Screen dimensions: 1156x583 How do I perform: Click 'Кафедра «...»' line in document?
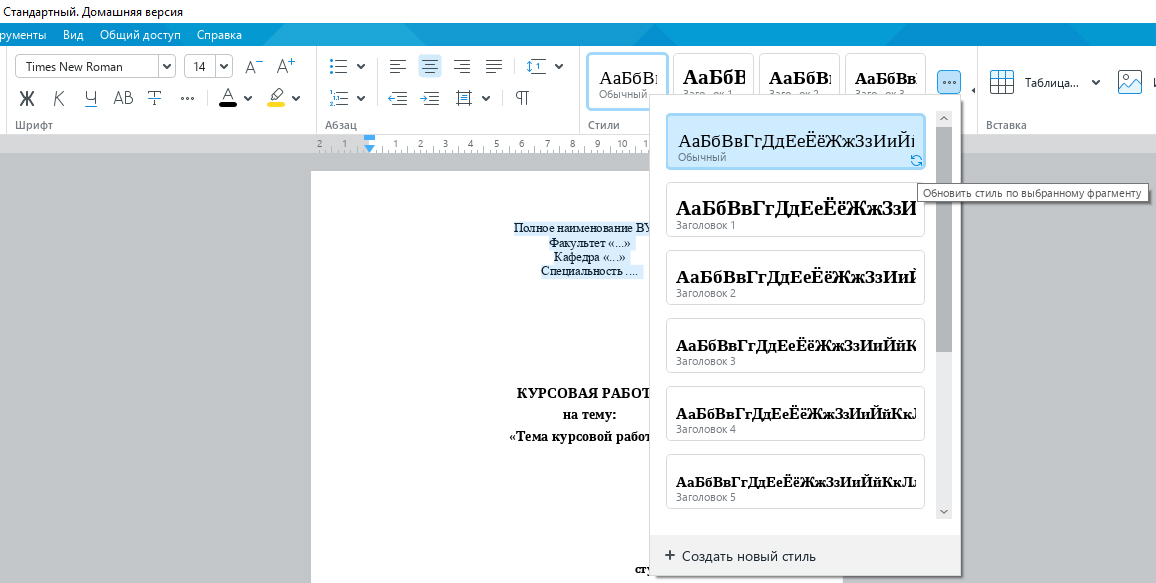click(x=590, y=257)
